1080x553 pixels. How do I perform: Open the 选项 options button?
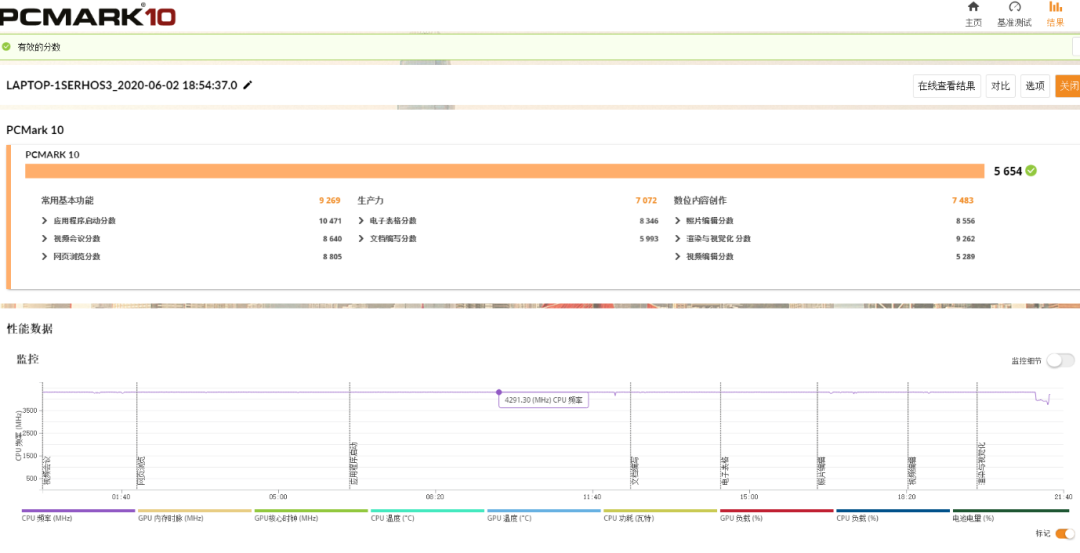[x=1035, y=86]
